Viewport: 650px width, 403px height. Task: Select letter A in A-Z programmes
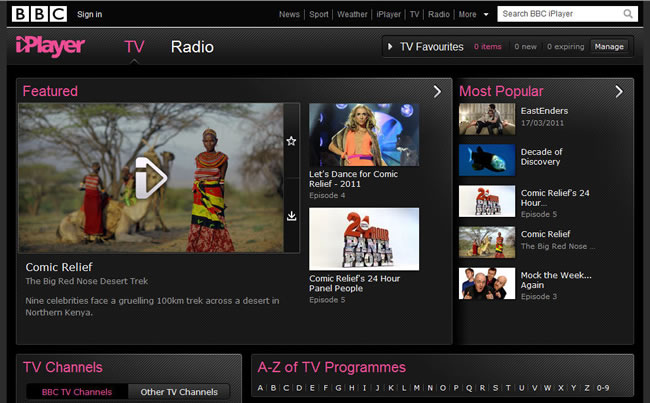tap(260, 388)
